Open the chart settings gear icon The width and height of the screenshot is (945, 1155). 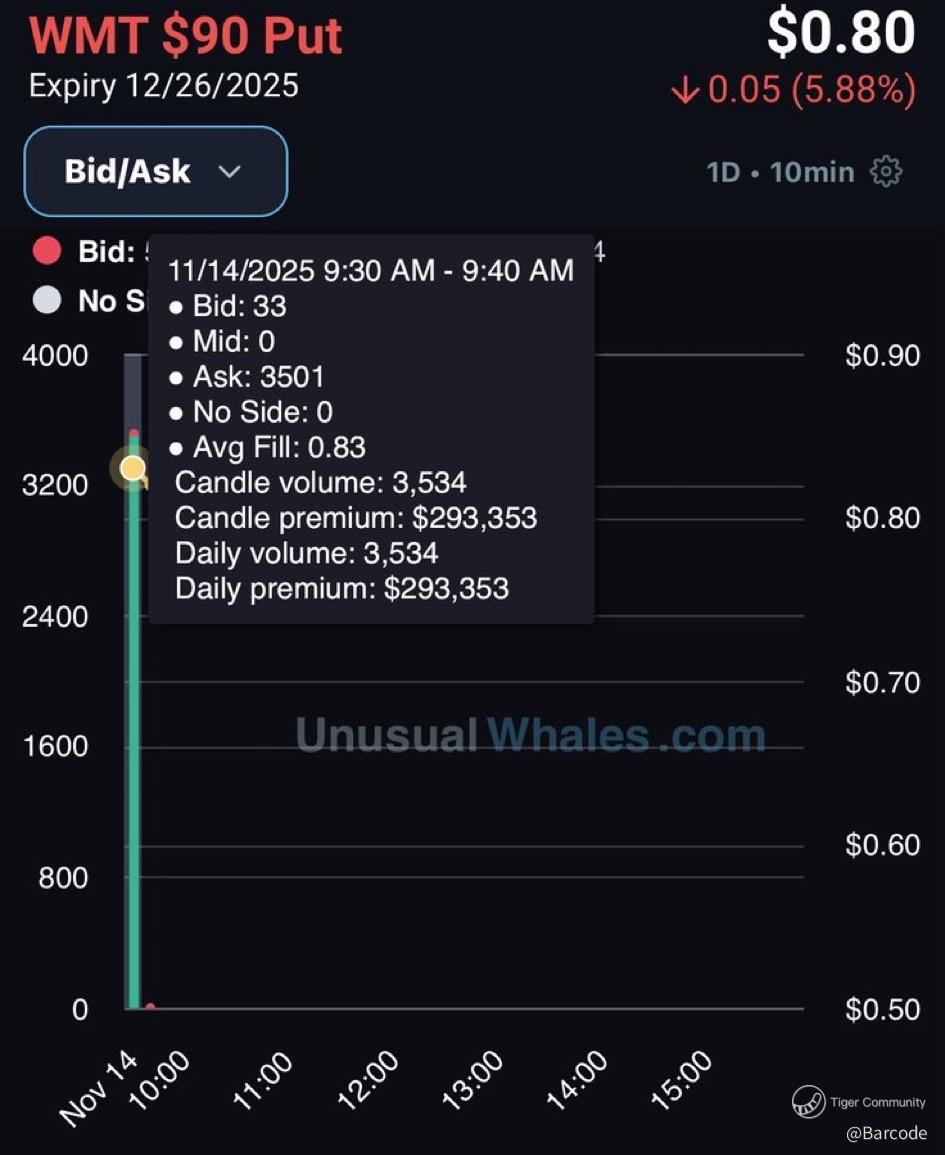(886, 172)
